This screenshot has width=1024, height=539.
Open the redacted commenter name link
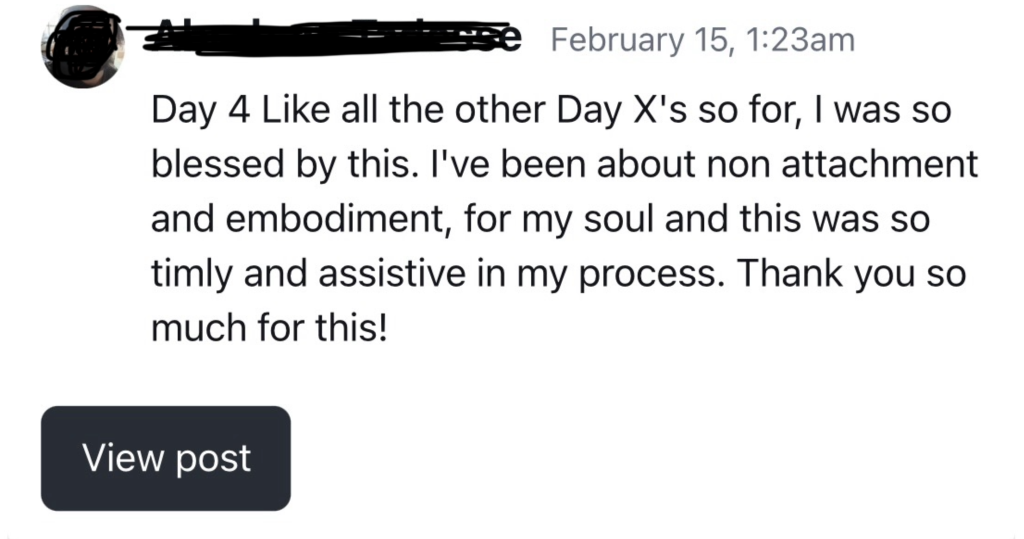332,38
